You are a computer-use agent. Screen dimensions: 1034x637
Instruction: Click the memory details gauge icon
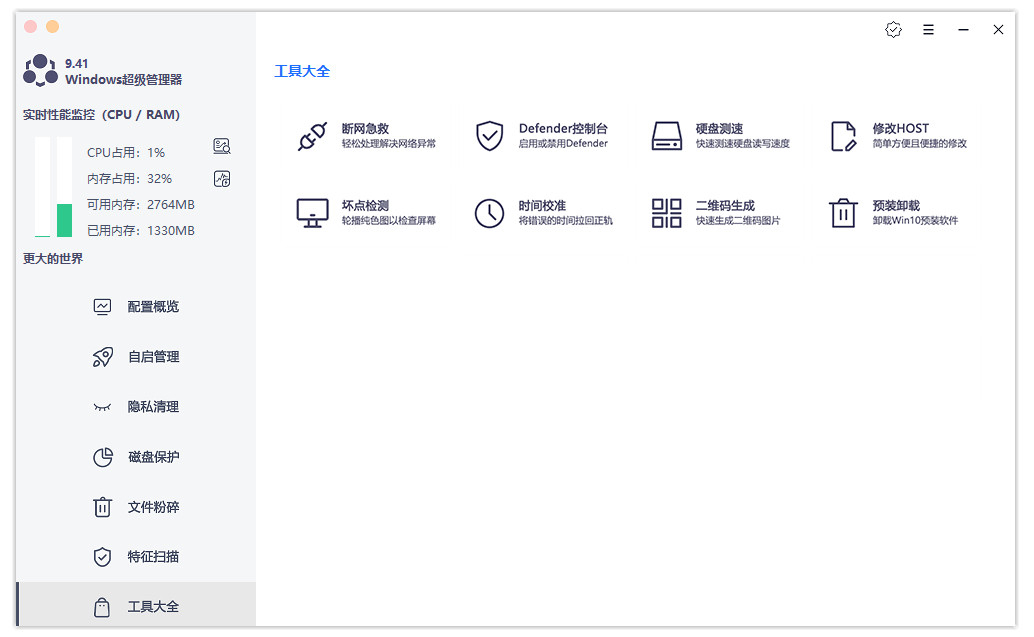[x=222, y=179]
